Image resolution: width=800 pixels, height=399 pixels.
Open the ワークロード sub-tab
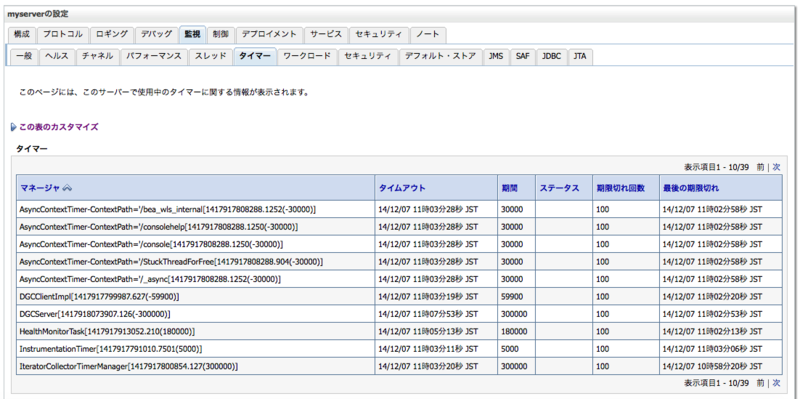click(307, 56)
